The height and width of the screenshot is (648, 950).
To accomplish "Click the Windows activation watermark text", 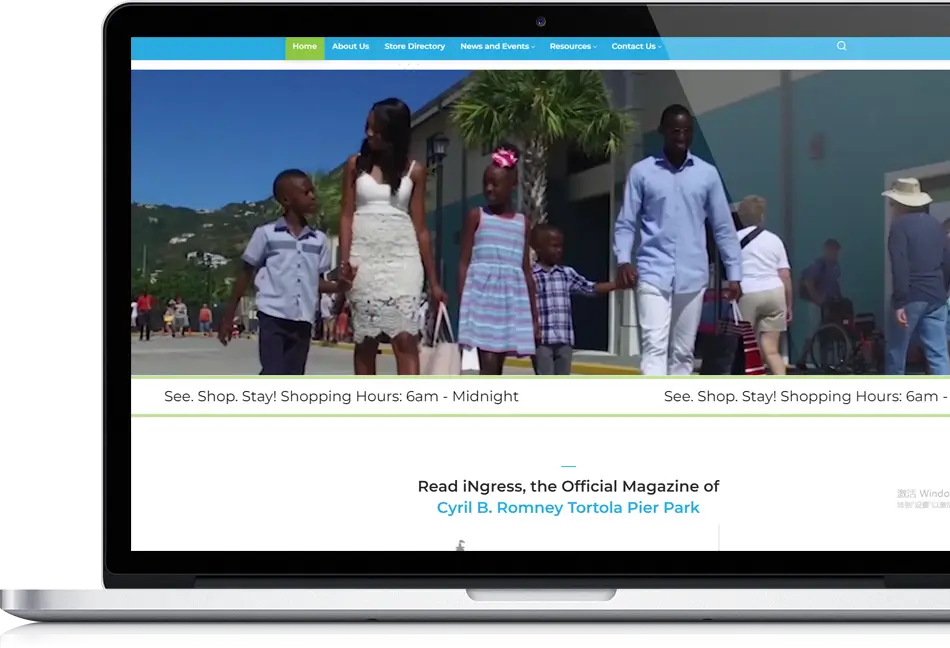I will (922, 498).
